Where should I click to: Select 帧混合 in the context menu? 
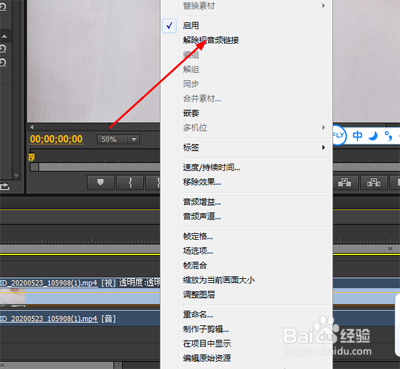click(247, 266)
